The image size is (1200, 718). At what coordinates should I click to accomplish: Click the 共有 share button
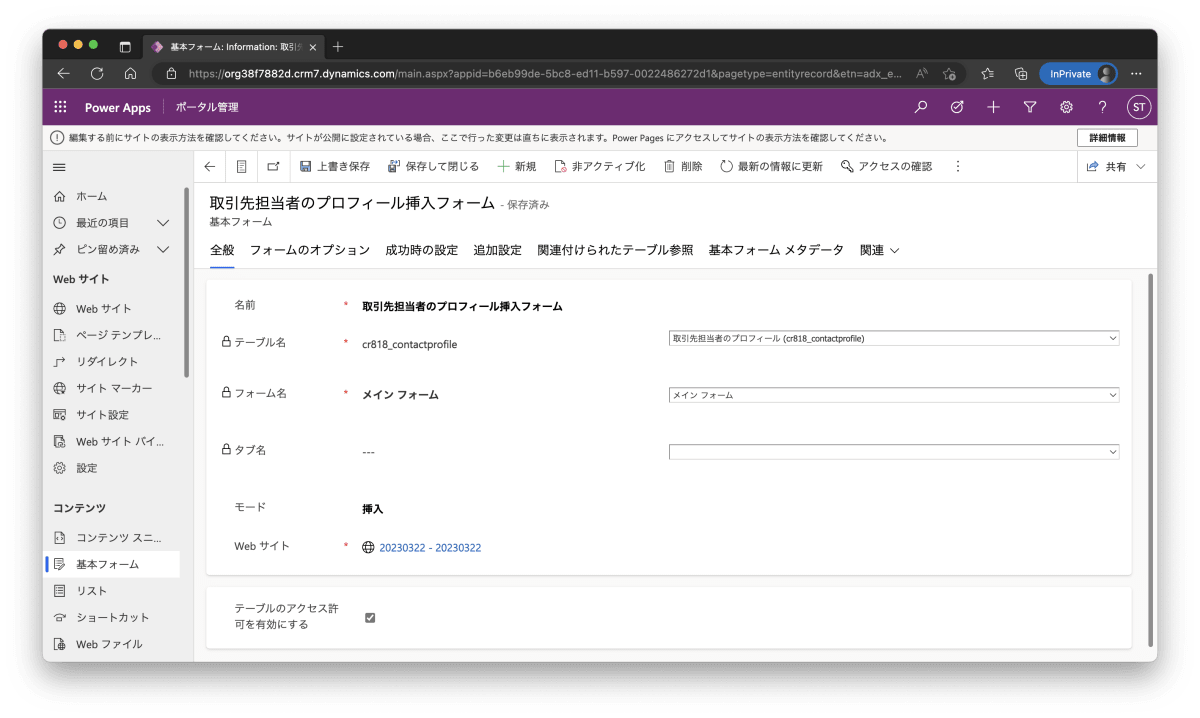point(1106,167)
